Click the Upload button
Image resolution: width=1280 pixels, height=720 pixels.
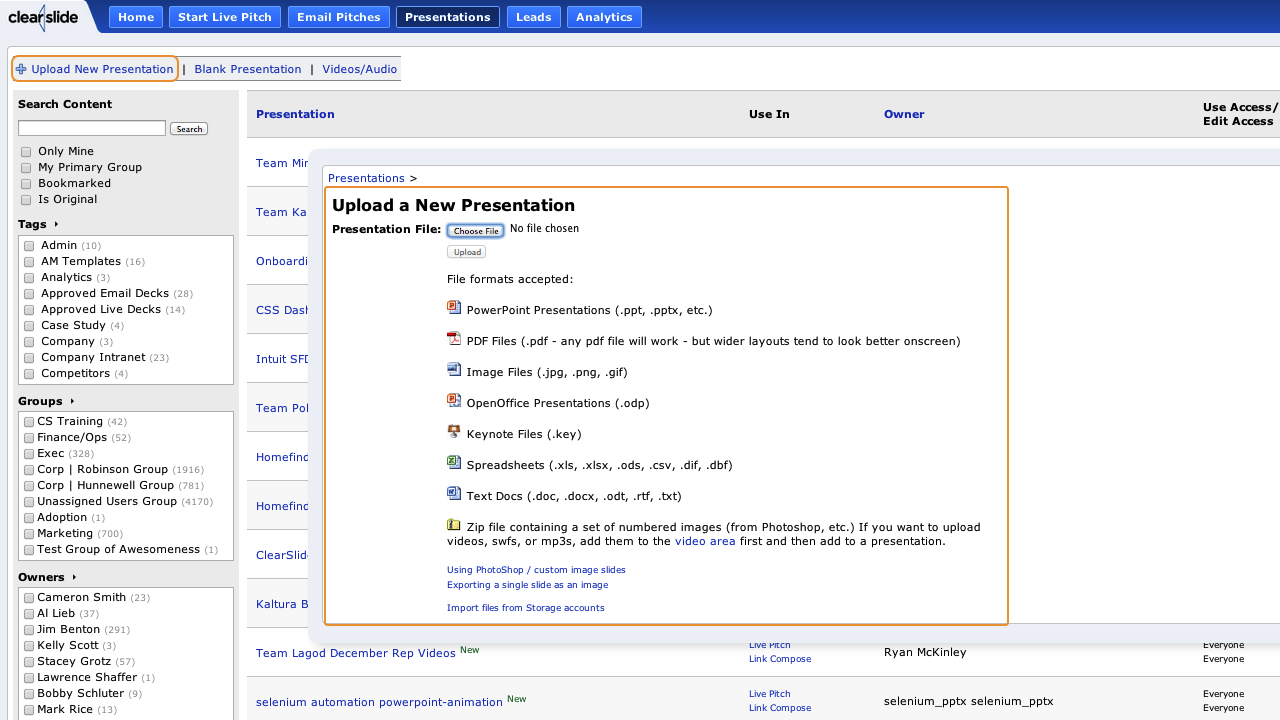tap(467, 252)
